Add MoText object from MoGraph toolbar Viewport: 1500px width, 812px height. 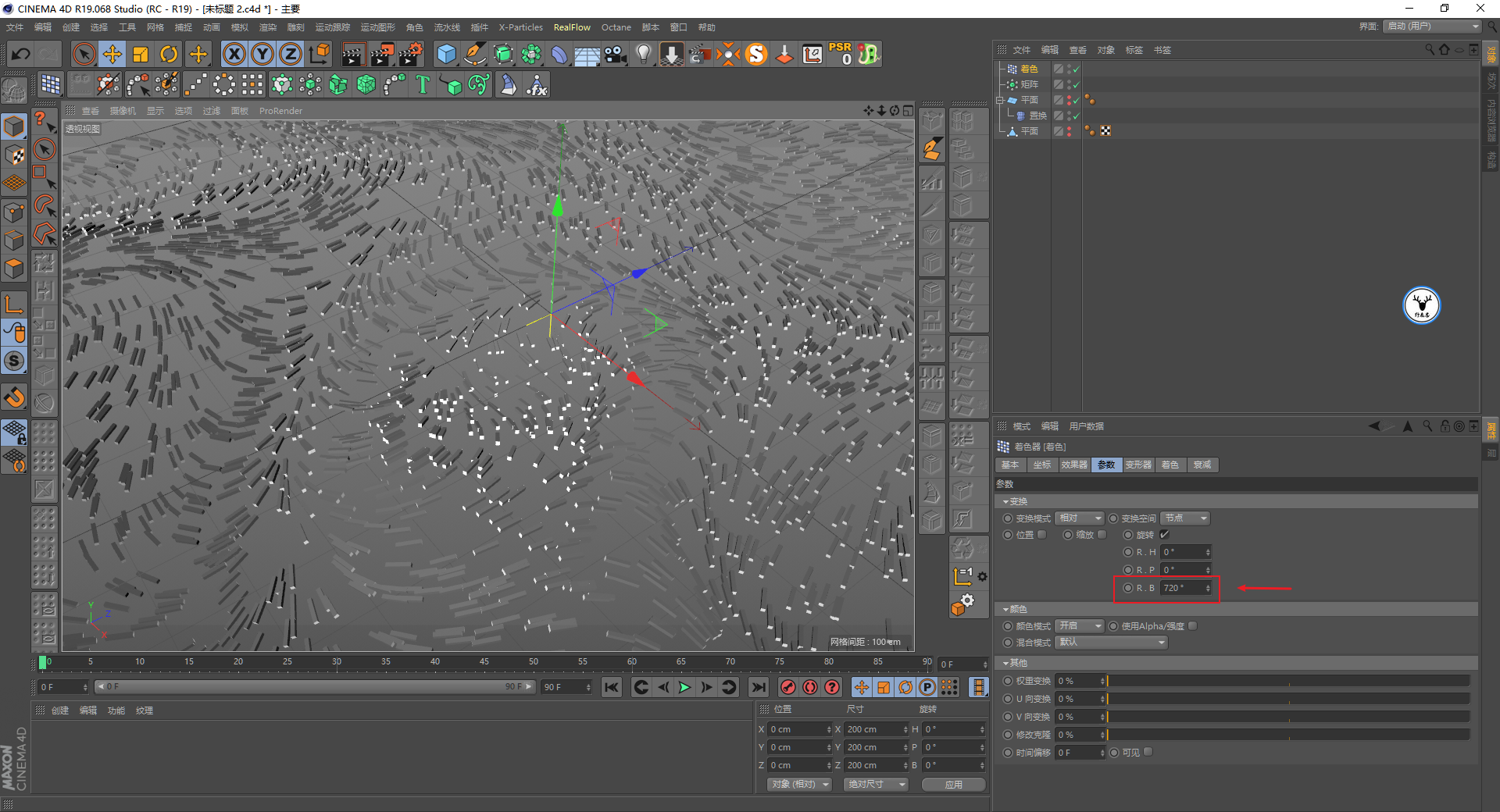(x=423, y=84)
